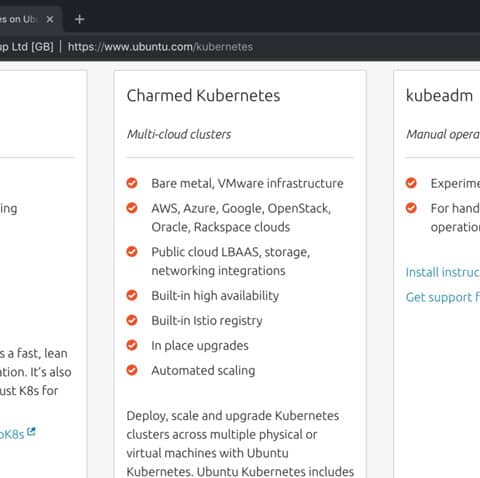Click check icon beside 'Built-in Istio registry'
Image resolution: width=480 pixels, height=478 pixels.
tap(132, 320)
